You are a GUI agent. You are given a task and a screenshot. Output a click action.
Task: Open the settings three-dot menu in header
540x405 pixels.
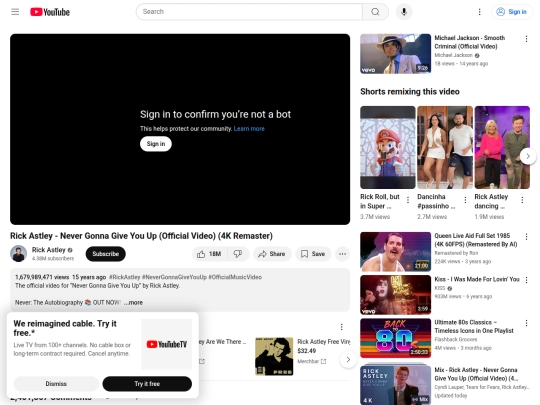coord(479,12)
